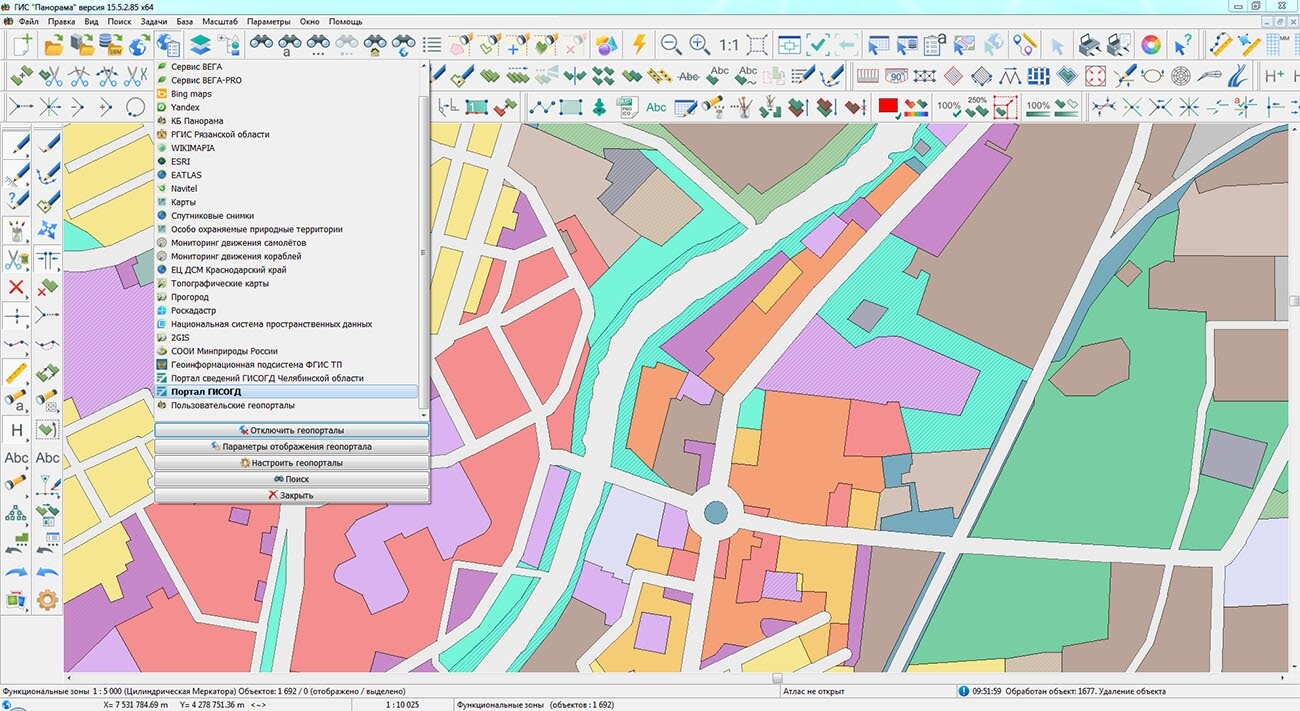Screen dimensions: 1300x711
Task: Click the orange gear icon in left panel
Action: [47, 600]
